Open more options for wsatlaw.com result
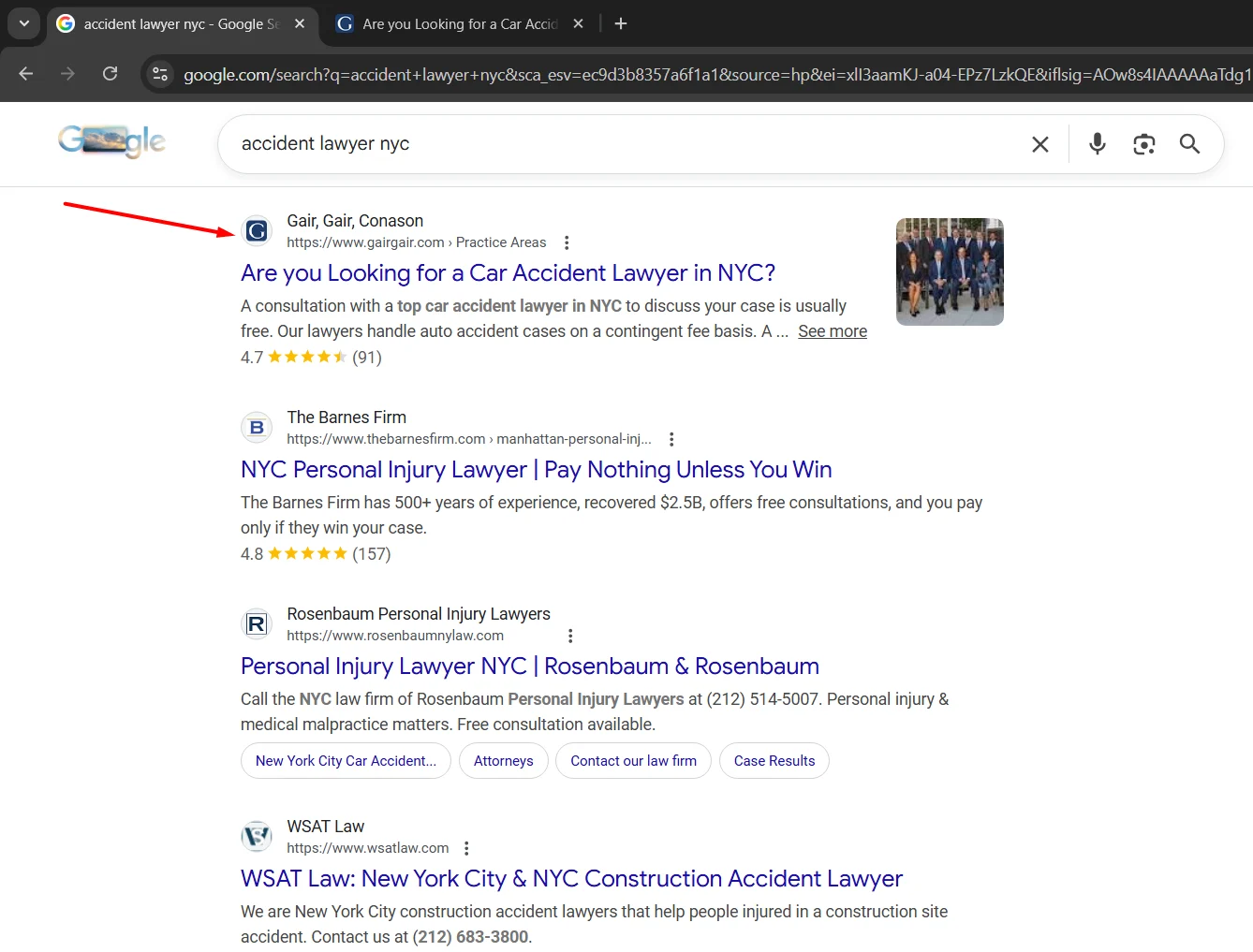This screenshot has width=1253, height=952. point(466,848)
